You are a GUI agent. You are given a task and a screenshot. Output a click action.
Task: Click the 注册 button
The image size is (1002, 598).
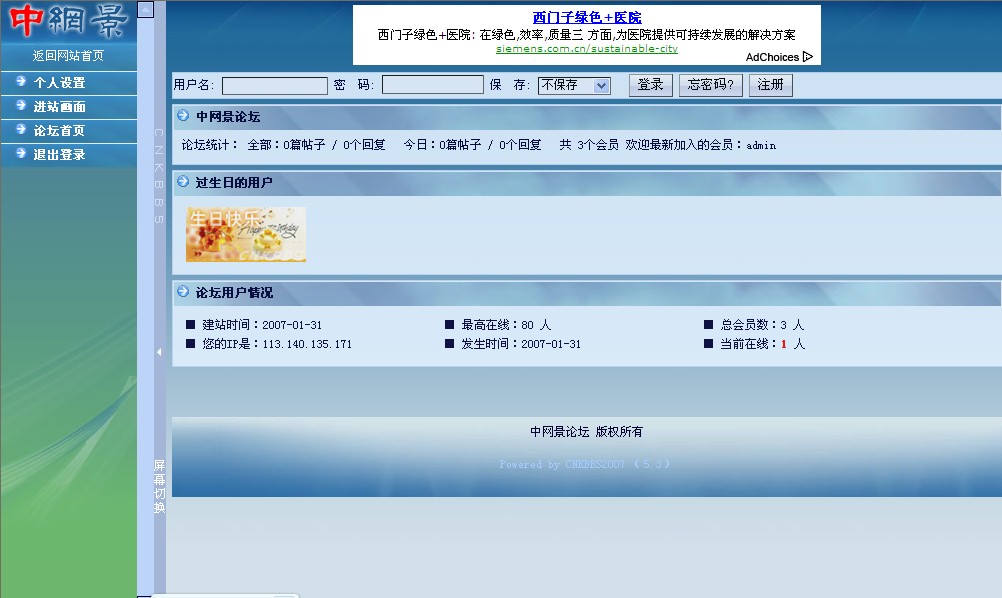point(771,85)
